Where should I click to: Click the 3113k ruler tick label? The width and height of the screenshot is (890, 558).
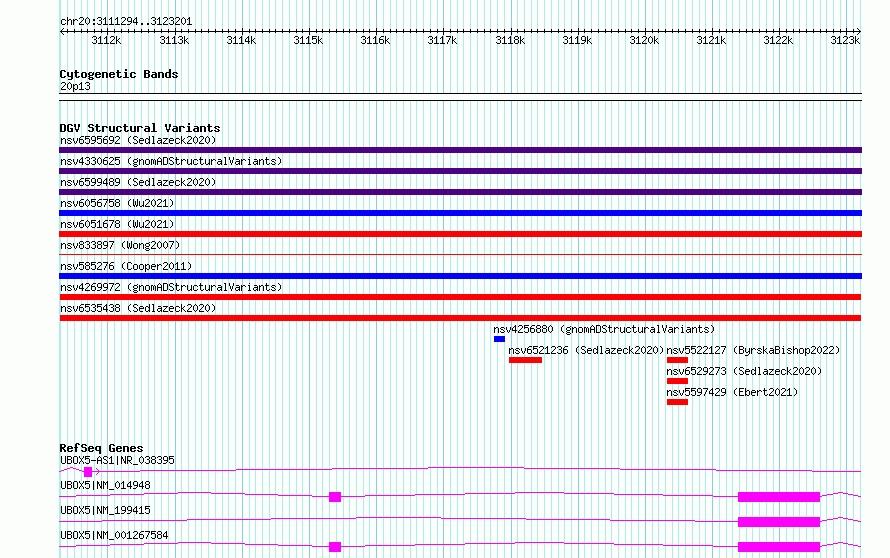tap(174, 40)
